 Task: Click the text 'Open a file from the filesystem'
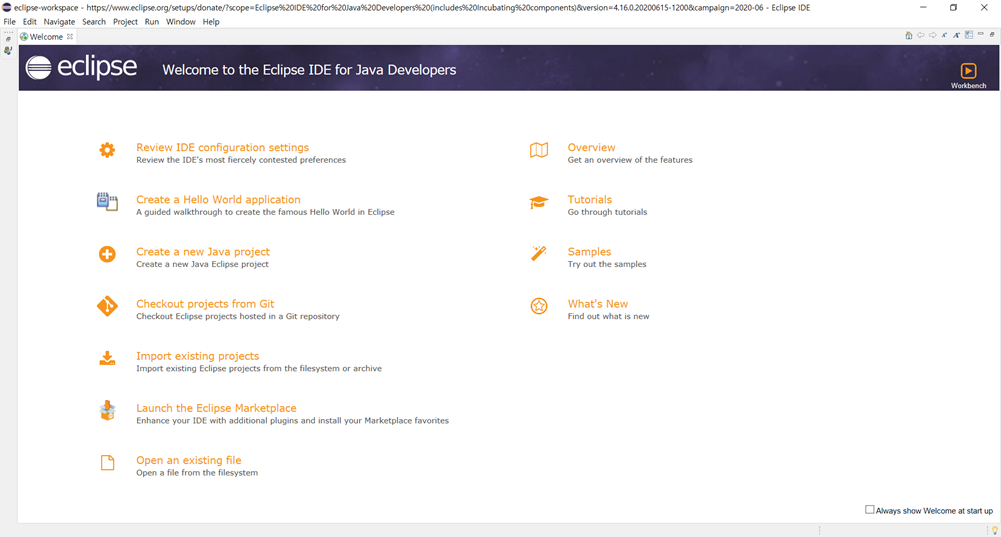[x=197, y=473]
